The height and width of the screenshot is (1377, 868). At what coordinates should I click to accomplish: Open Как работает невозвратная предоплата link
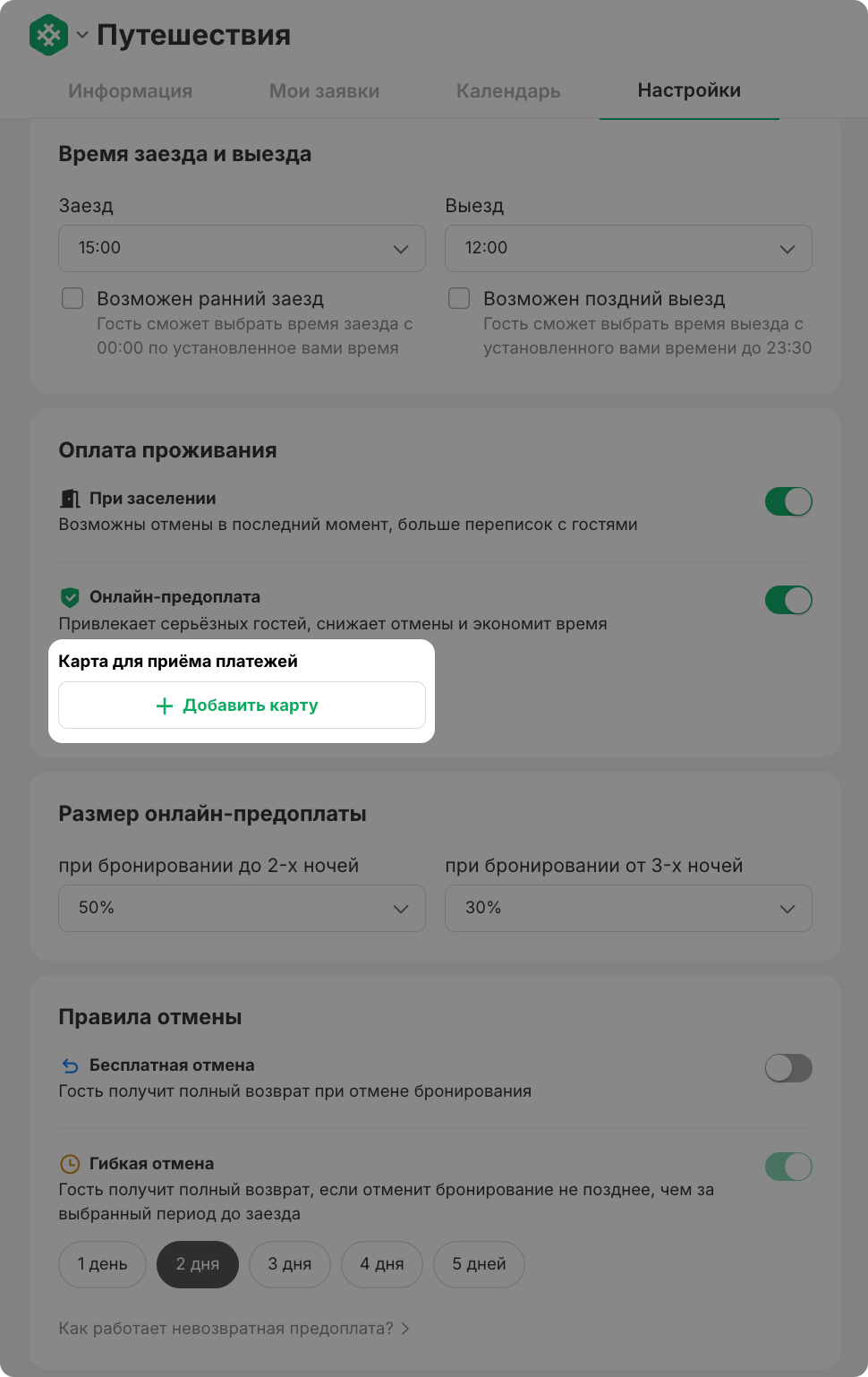[x=226, y=1329]
